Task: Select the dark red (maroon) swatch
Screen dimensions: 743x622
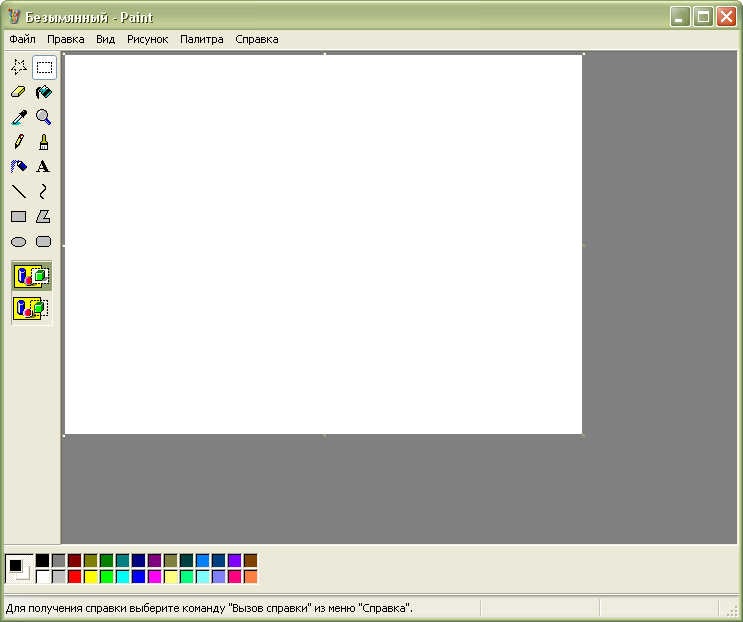Action: click(x=74, y=560)
